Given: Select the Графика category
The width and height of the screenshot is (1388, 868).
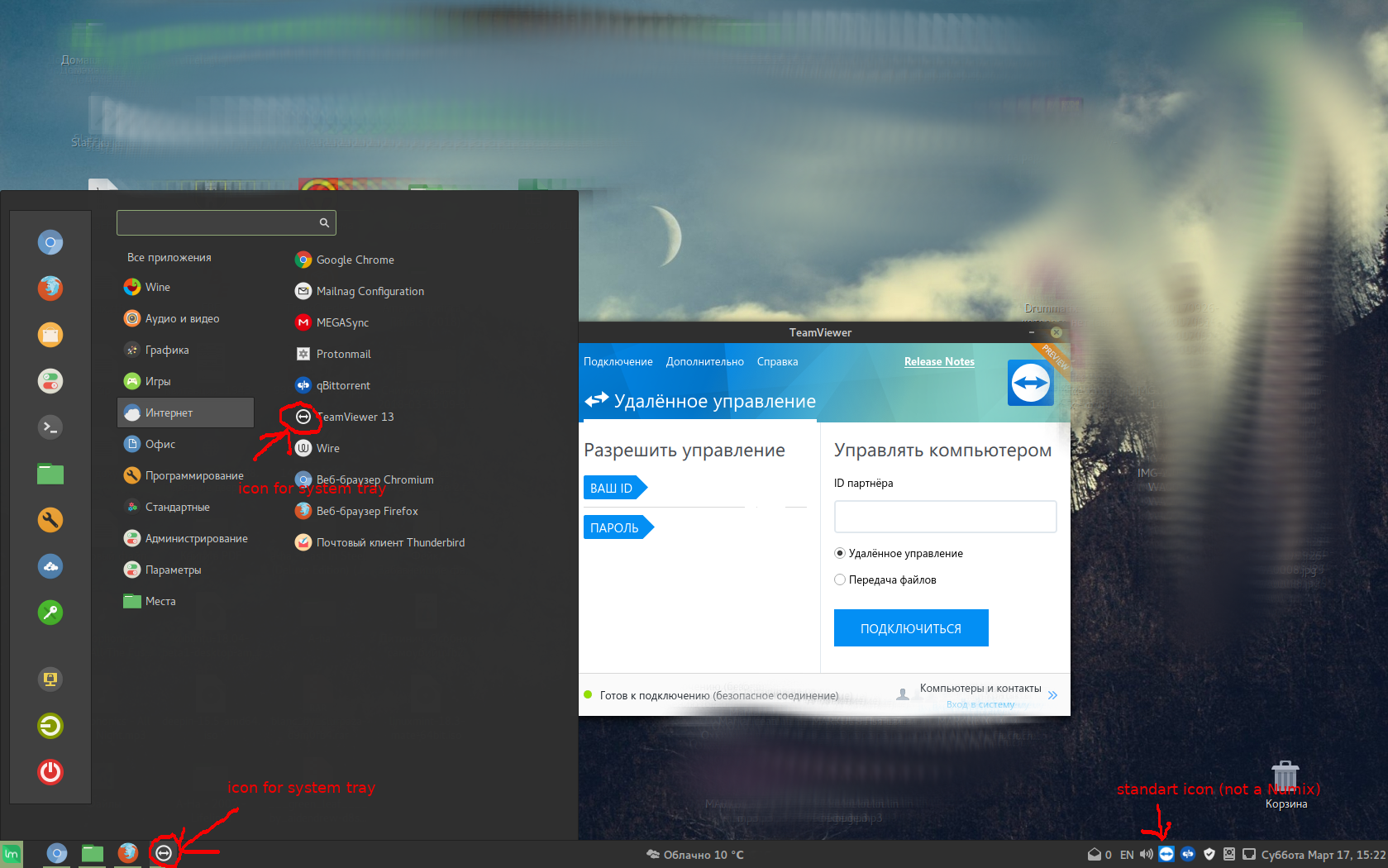Looking at the screenshot, I should click(x=185, y=350).
